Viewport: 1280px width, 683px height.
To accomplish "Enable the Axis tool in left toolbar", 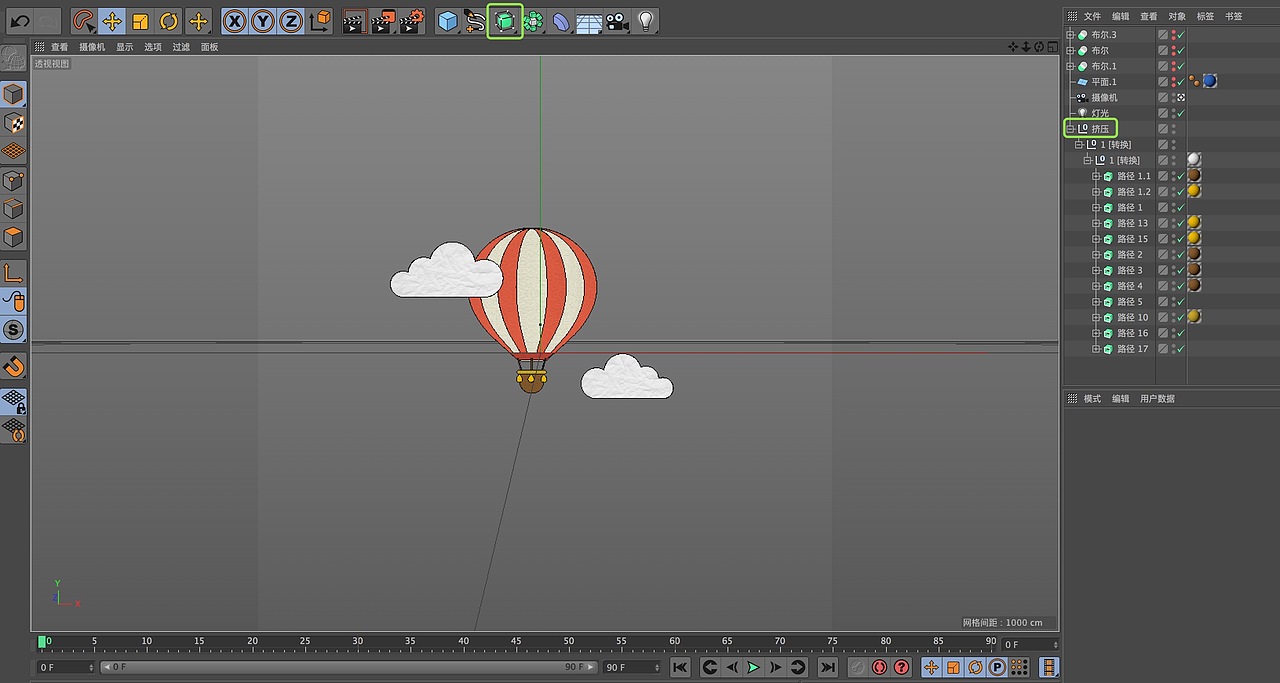I will 14,273.
